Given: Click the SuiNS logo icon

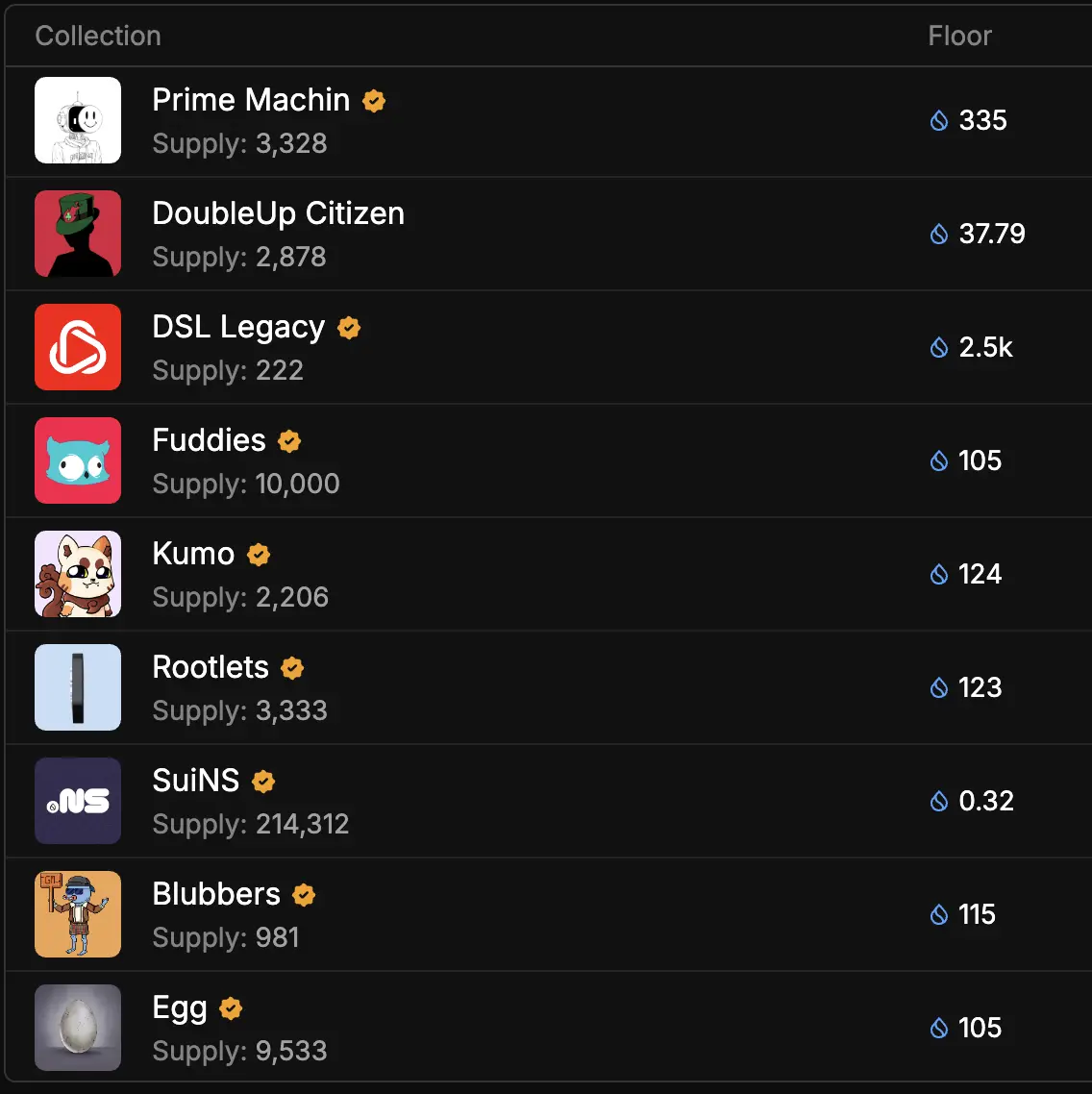Looking at the screenshot, I should [78, 801].
